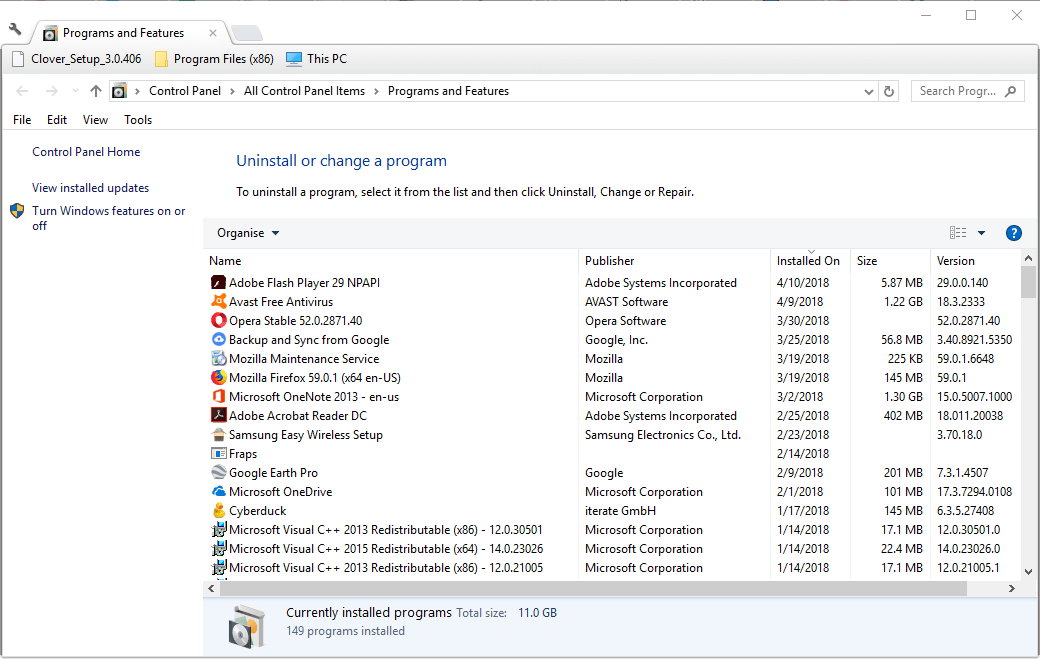This screenshot has height=659, width=1040.
Task: Click the blue Help question mark icon
Action: [1013, 233]
